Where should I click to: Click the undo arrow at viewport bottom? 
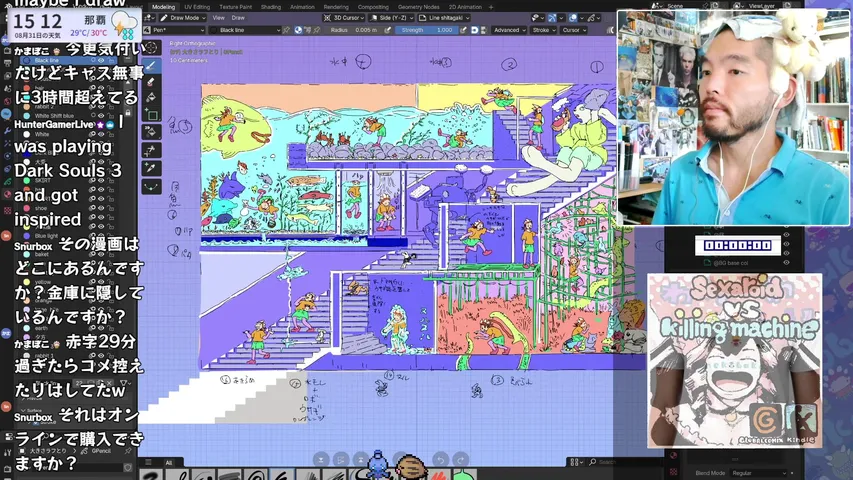[440, 459]
